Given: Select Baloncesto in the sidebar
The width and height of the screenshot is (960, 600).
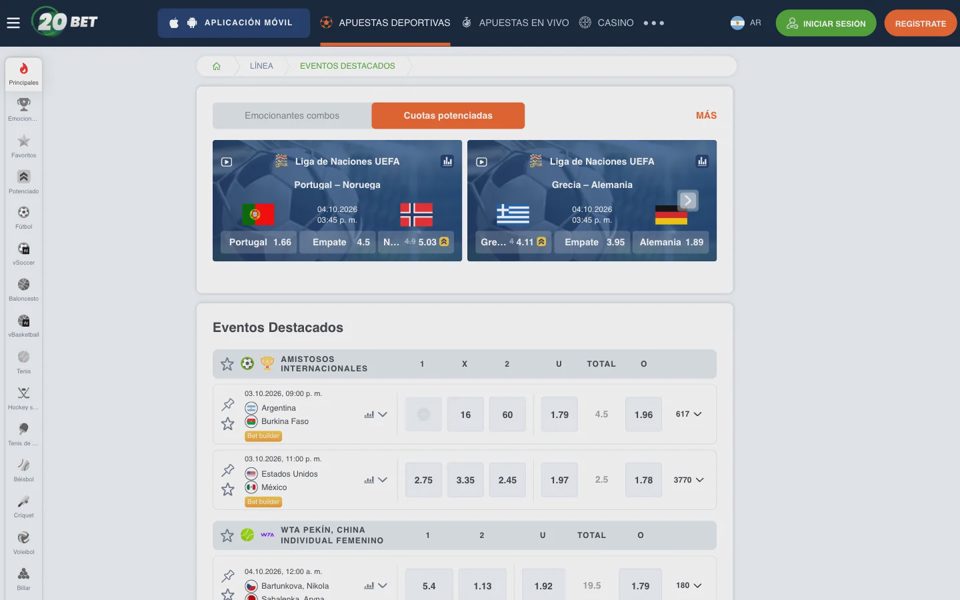Looking at the screenshot, I should [x=23, y=290].
